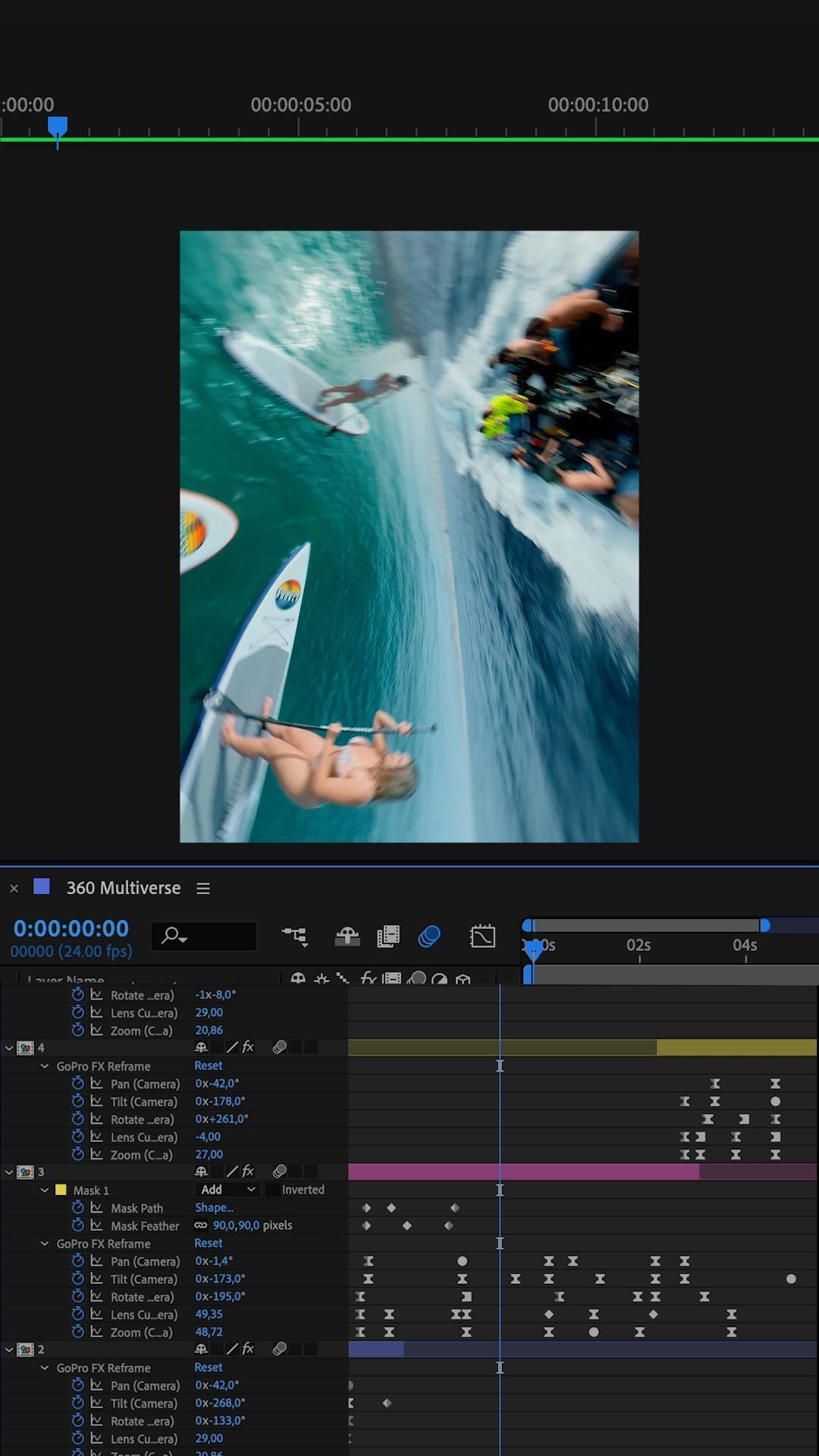Select the 360 Multiverse timeline tab
Viewport: 819px width, 1456px height.
pos(123,888)
